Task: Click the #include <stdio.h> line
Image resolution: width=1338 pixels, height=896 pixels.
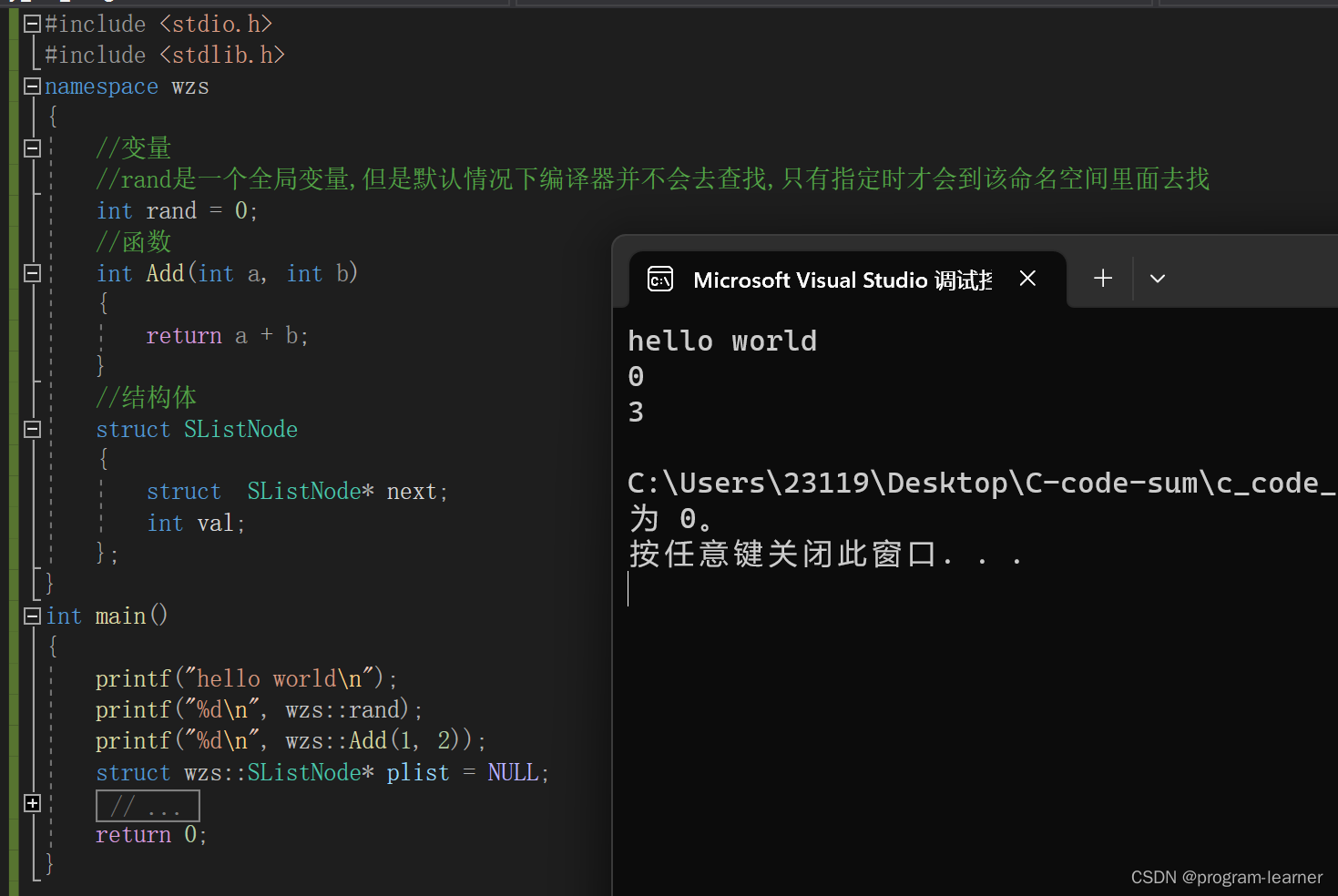Action: click(x=158, y=25)
